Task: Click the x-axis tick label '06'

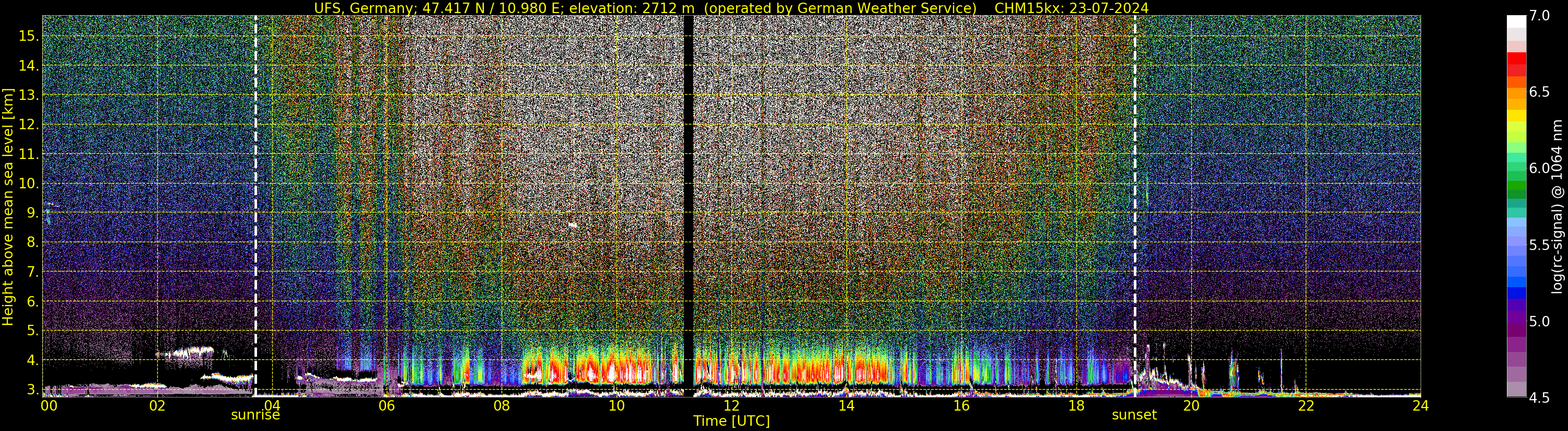Action: pyautogui.click(x=387, y=406)
